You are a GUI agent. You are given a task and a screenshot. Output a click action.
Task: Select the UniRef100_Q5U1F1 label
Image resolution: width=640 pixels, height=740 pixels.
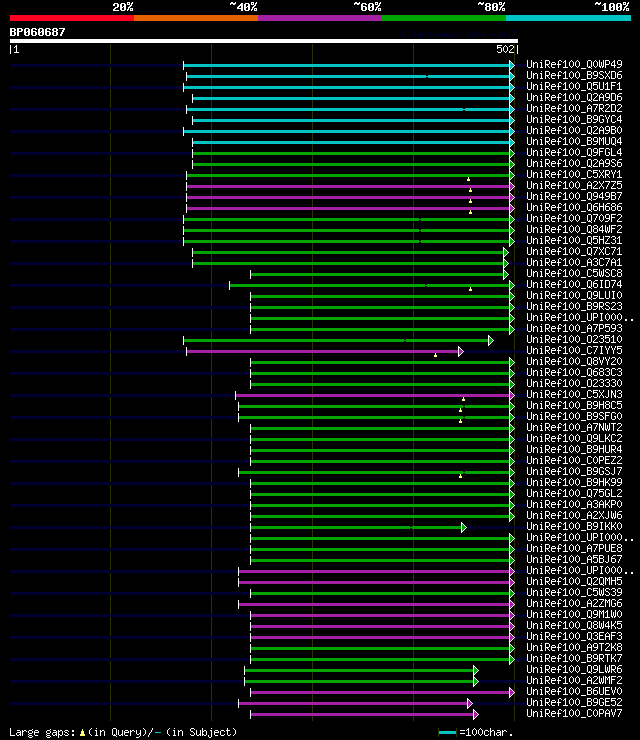coord(574,86)
